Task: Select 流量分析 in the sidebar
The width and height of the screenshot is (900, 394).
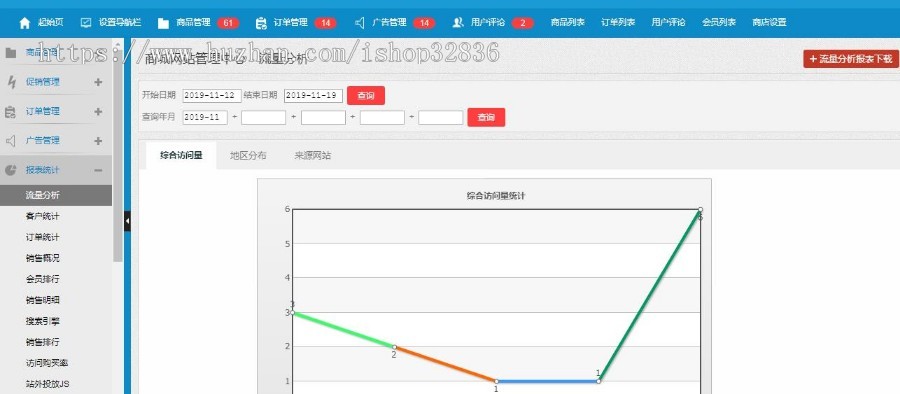Action: (56, 195)
